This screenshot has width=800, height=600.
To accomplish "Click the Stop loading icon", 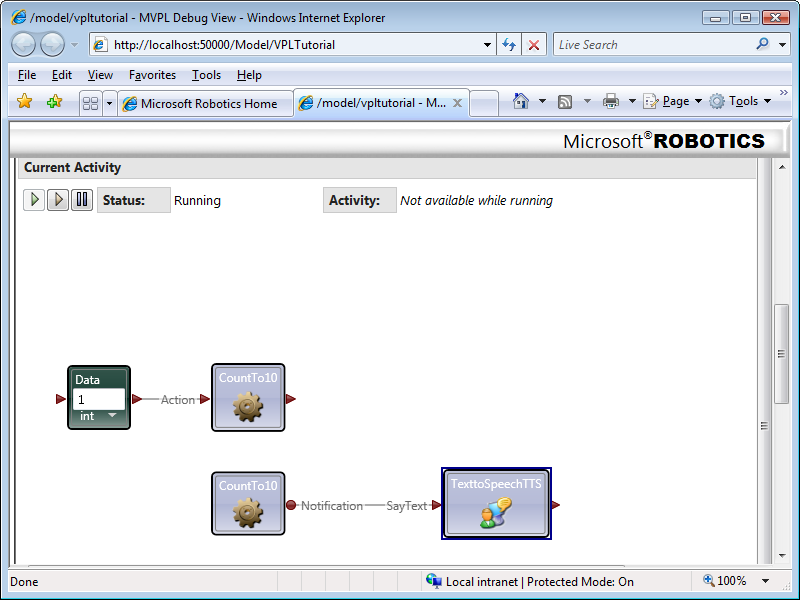I will tap(533, 44).
